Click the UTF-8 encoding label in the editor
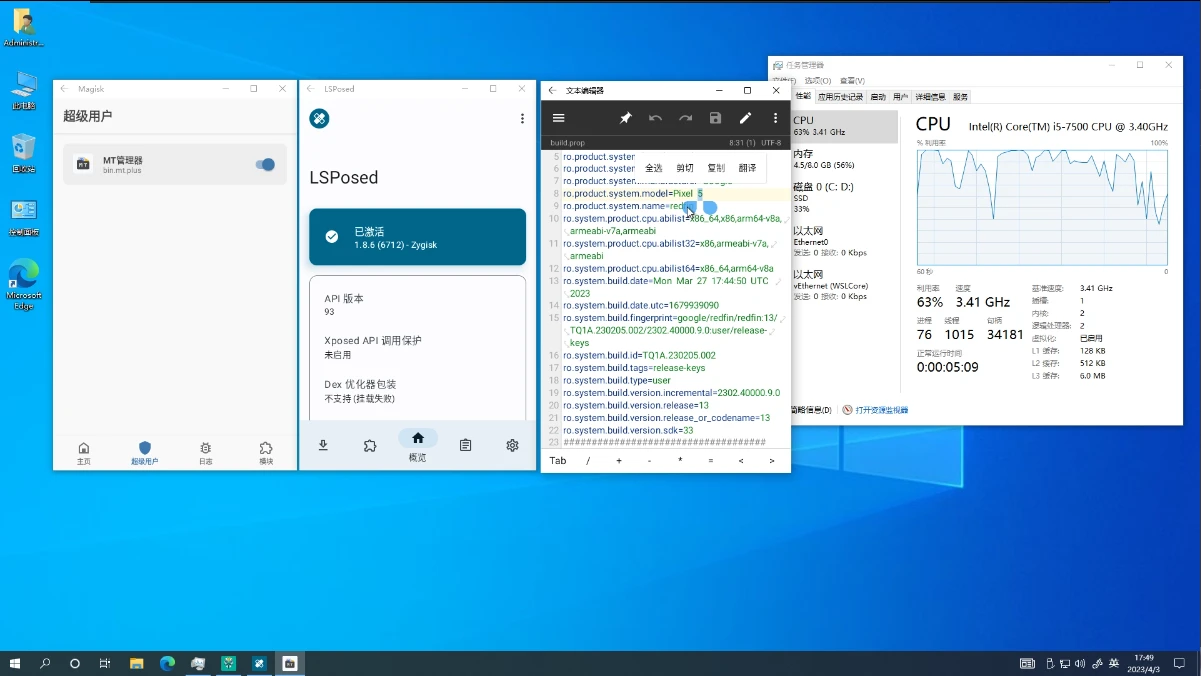The image size is (1201, 676). point(770,143)
